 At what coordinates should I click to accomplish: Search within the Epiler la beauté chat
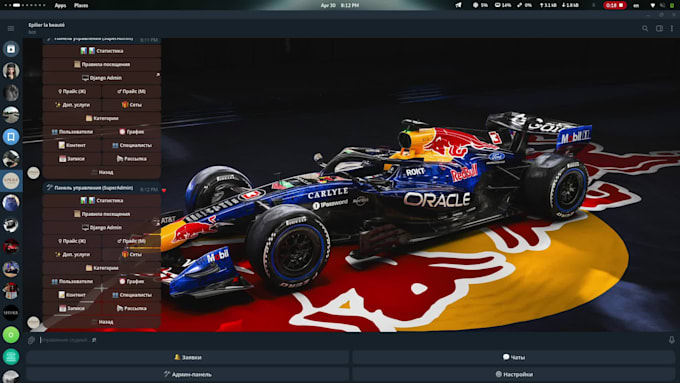tap(645, 29)
